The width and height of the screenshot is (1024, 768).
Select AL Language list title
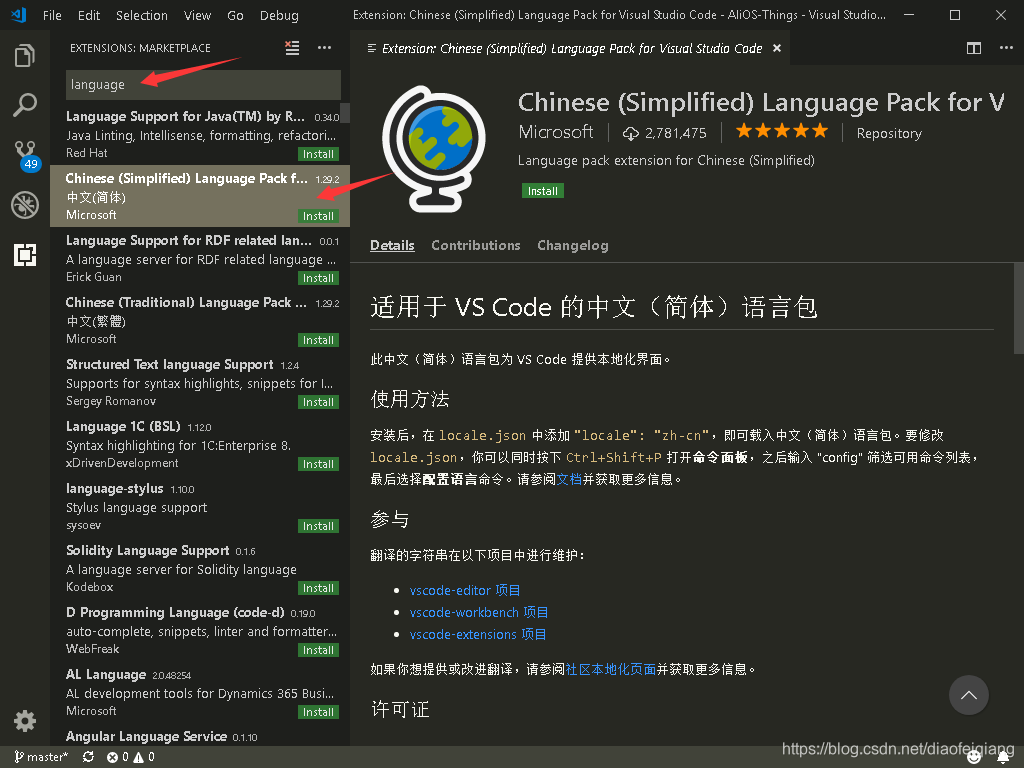tap(106, 675)
